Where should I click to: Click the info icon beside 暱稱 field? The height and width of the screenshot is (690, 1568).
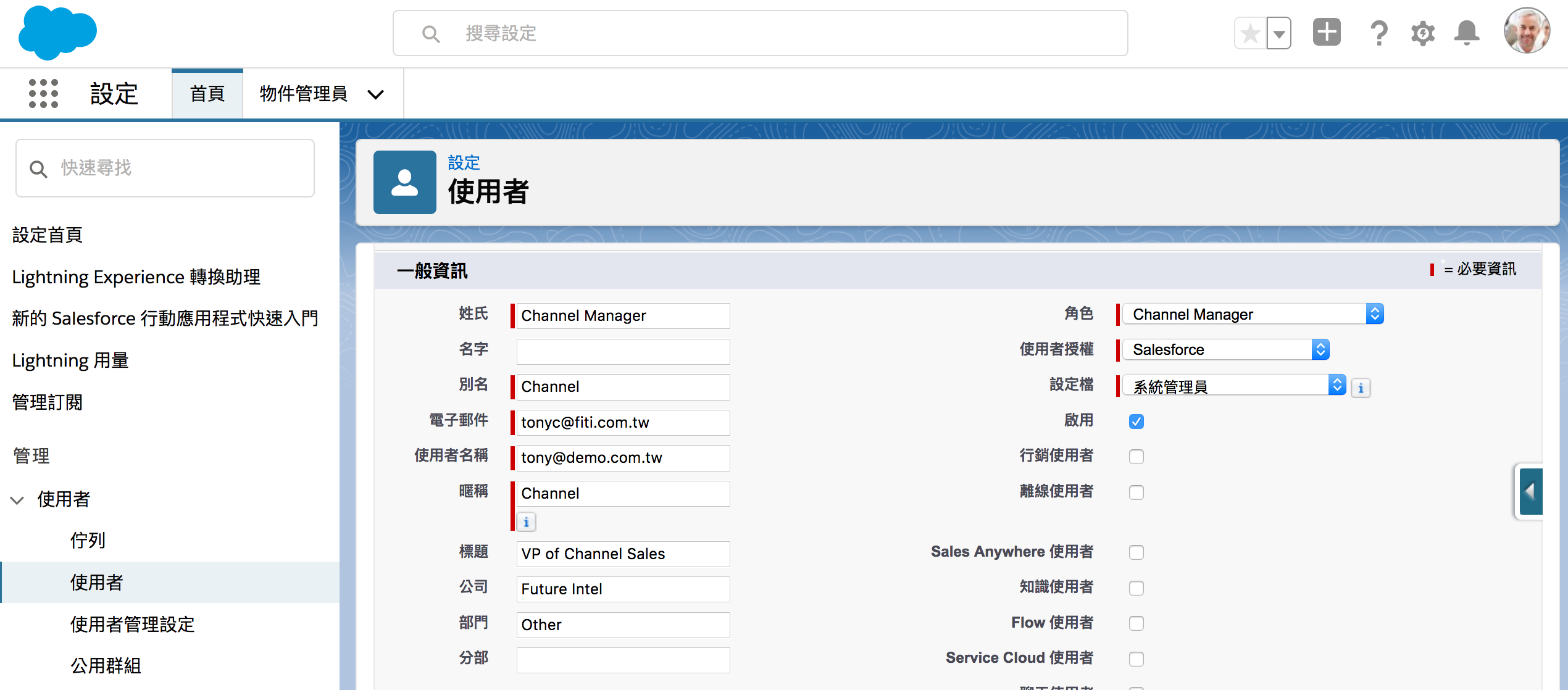525,522
